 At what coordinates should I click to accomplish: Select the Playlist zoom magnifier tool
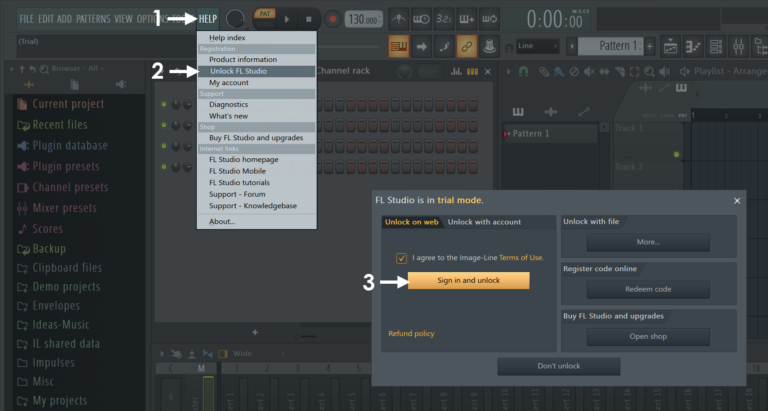[649, 72]
